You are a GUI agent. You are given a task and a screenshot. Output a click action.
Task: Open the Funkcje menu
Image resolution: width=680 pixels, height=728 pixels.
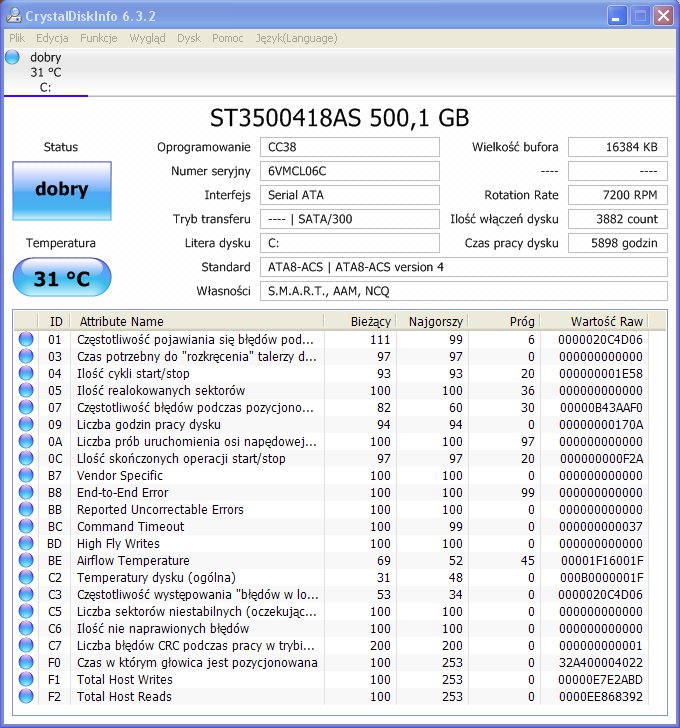click(x=98, y=38)
